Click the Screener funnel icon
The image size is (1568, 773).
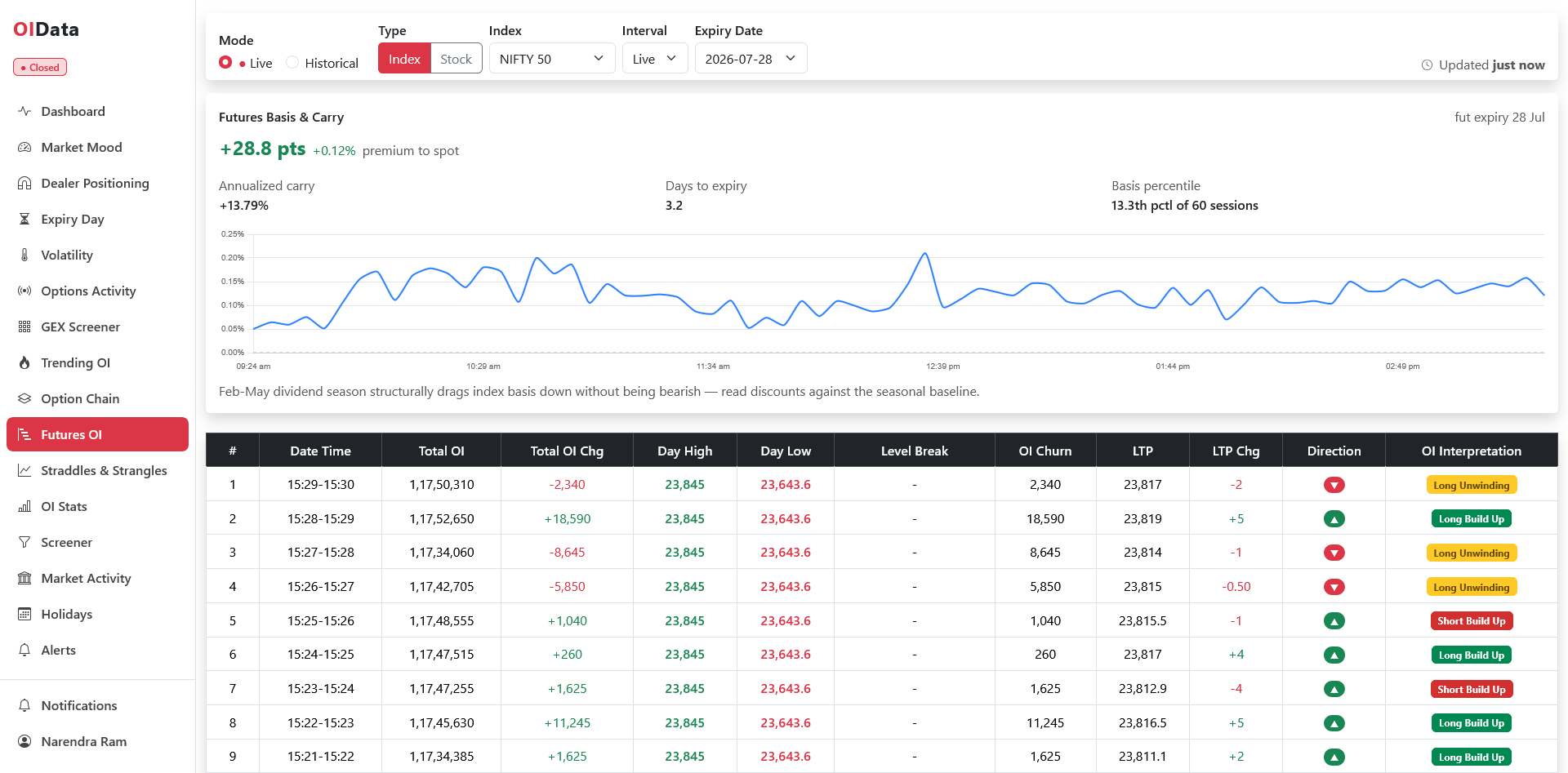24,542
